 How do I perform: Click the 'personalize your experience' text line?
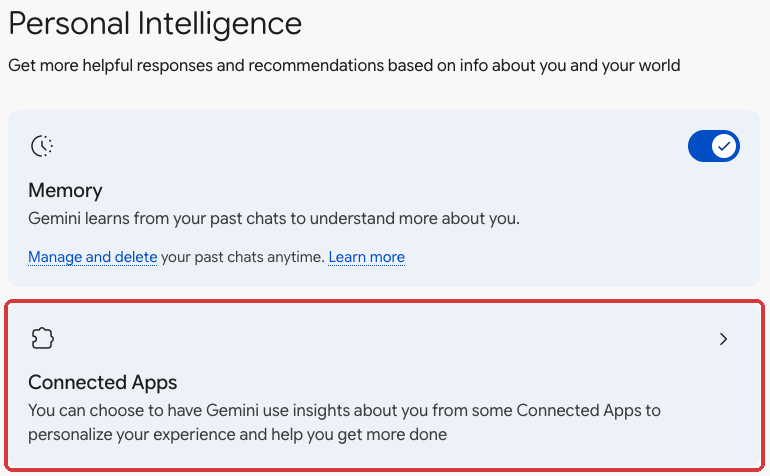pos(237,435)
